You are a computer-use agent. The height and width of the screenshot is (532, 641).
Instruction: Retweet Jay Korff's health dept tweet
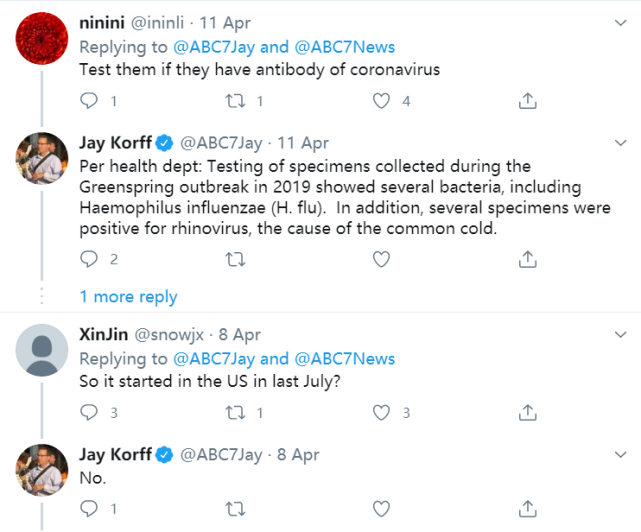pos(237,259)
